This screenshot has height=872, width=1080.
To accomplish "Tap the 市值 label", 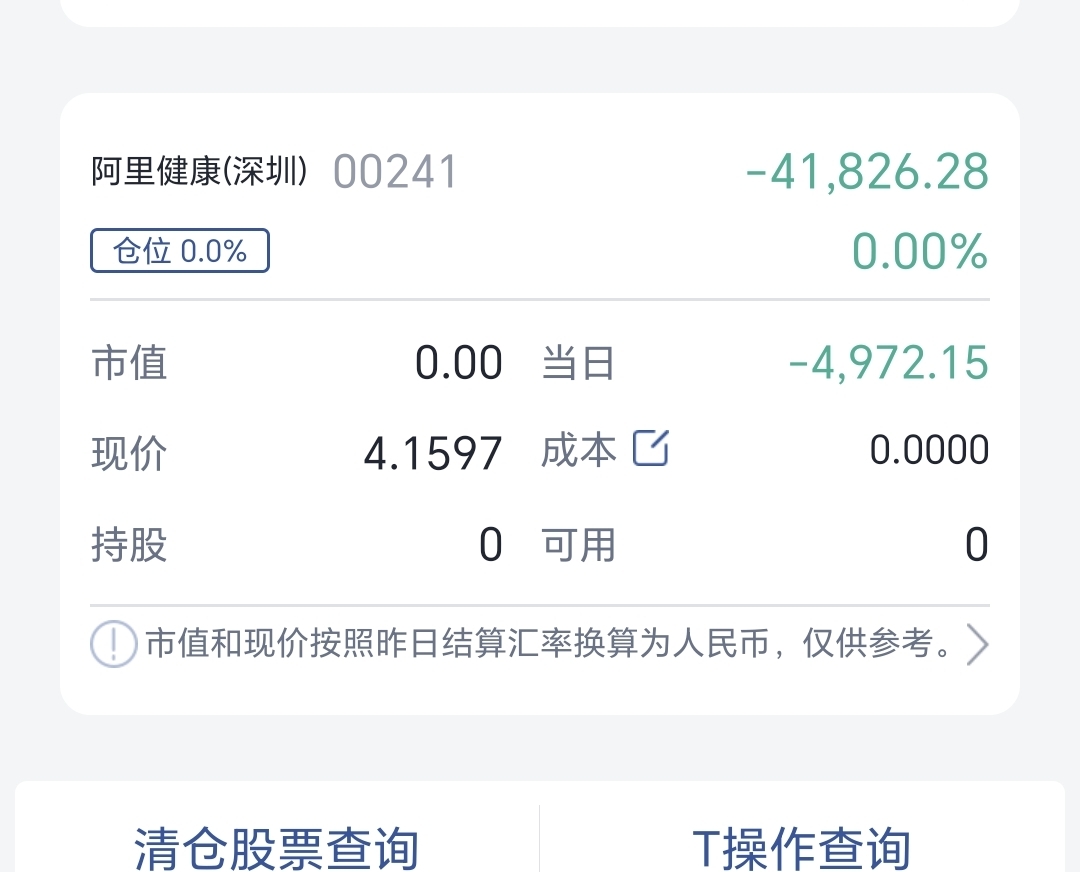I will [x=129, y=363].
